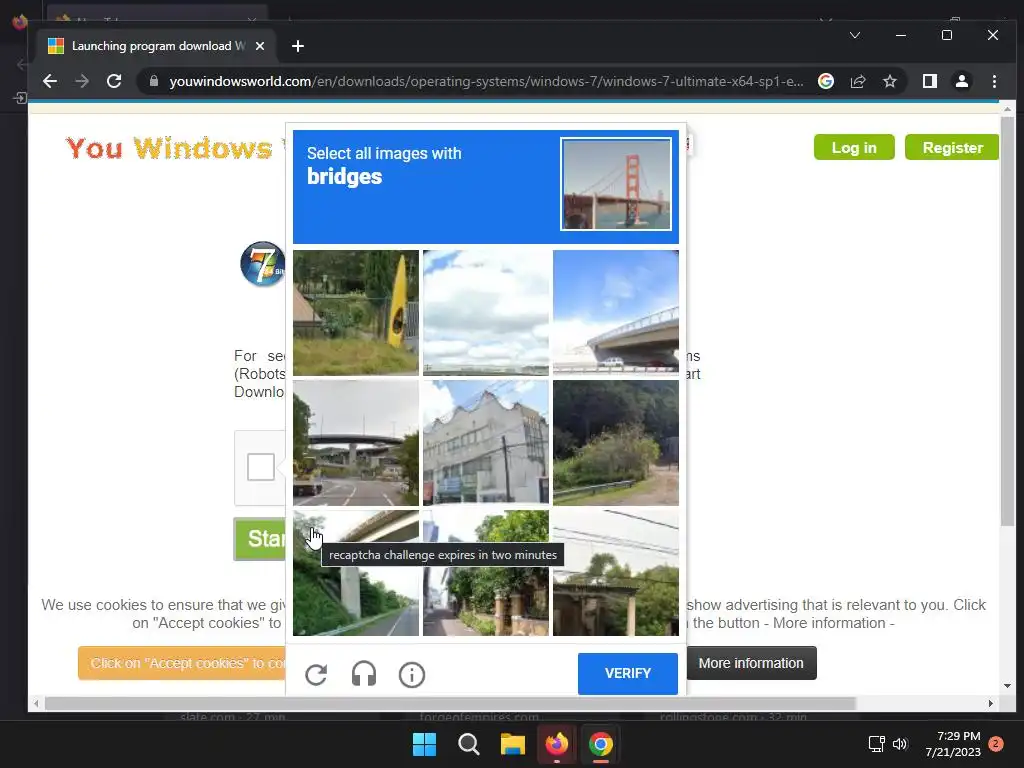
Task: Go back in Chrome
Action: [x=50, y=81]
